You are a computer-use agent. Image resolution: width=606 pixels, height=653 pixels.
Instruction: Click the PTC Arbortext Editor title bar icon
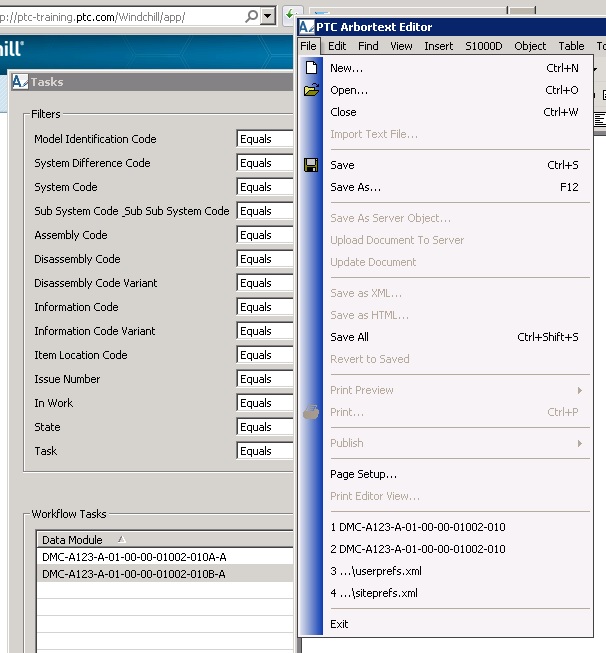pyautogui.click(x=307, y=27)
